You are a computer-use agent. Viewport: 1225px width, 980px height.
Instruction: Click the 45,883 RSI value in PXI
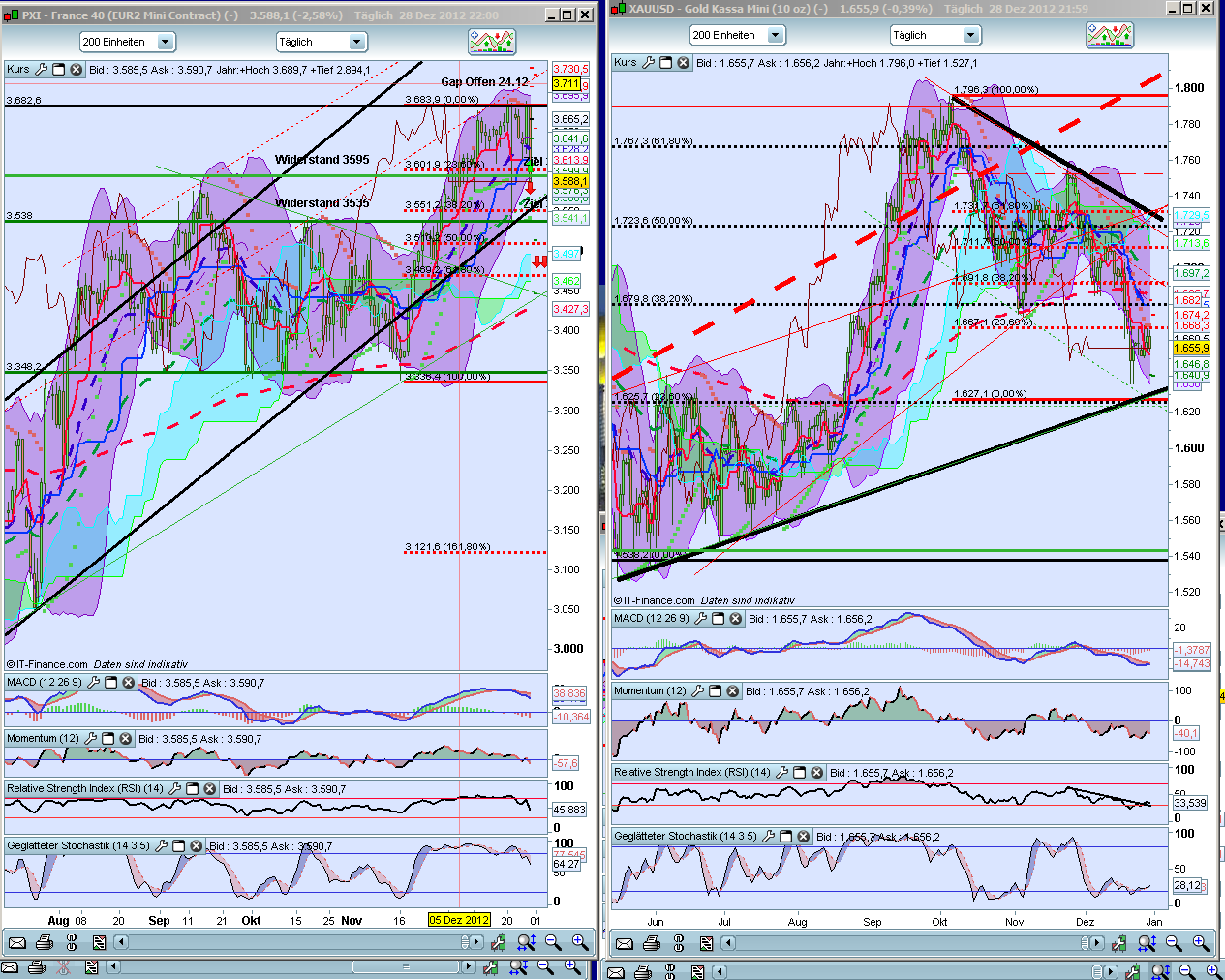[569, 810]
